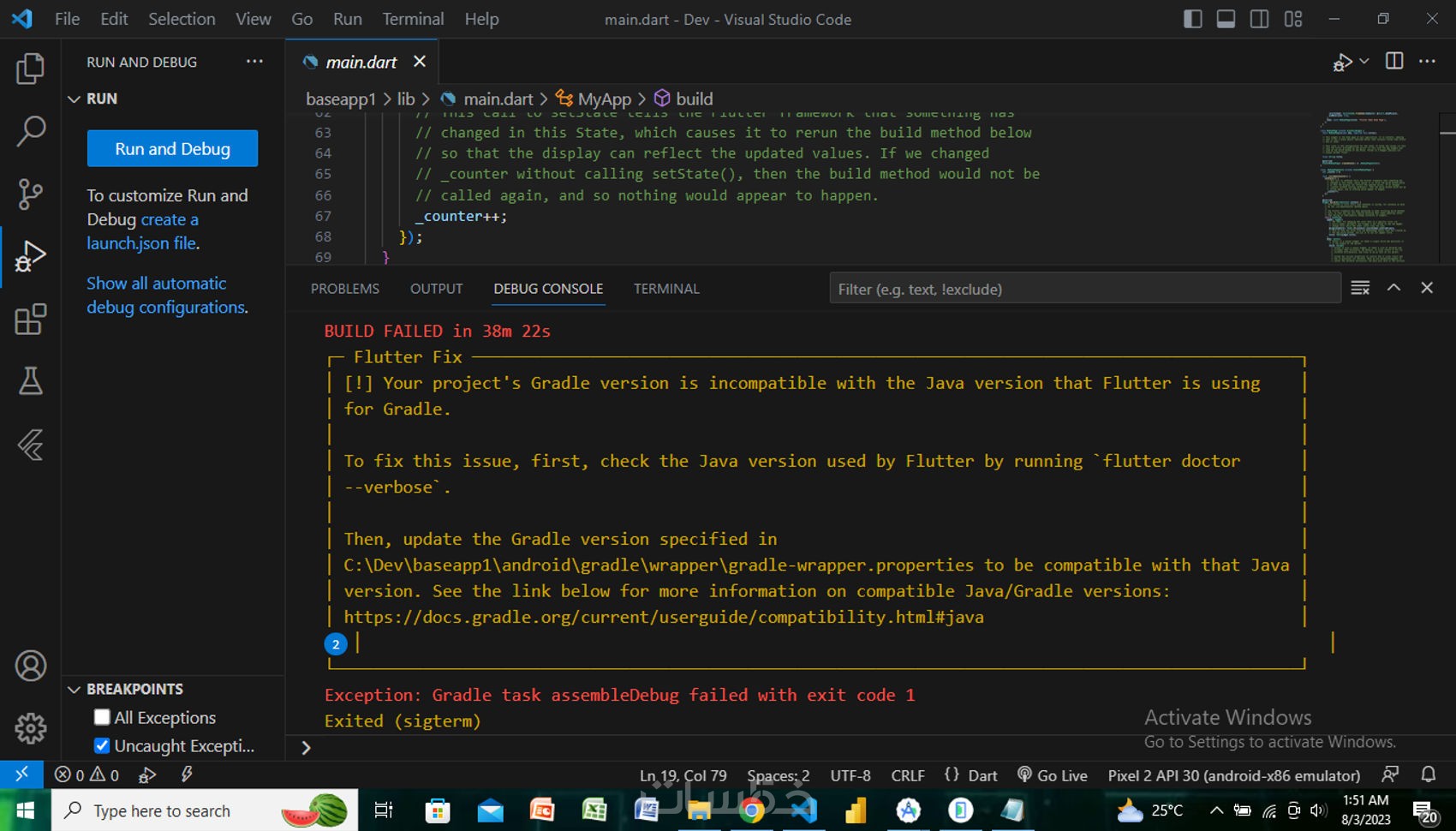Switch to the TERMINAL panel tab

(666, 289)
